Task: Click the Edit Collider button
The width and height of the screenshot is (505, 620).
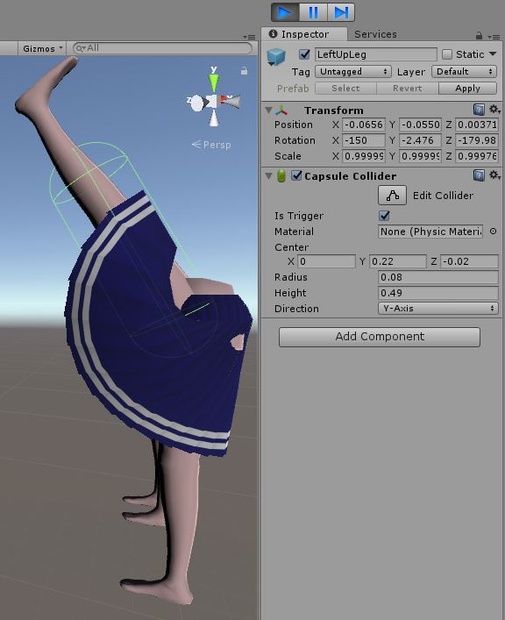Action: pyautogui.click(x=392, y=195)
